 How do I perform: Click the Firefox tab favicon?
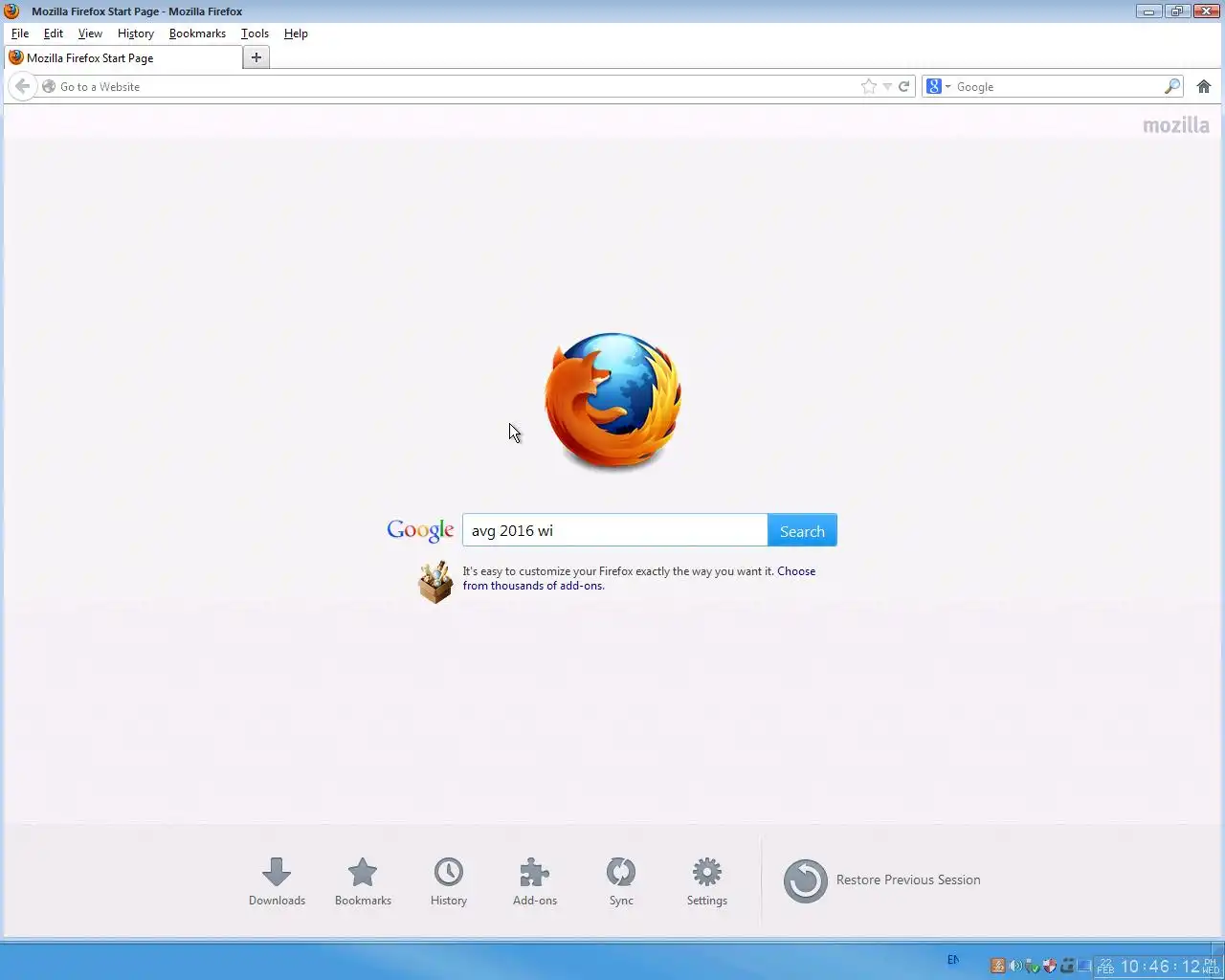coord(16,57)
